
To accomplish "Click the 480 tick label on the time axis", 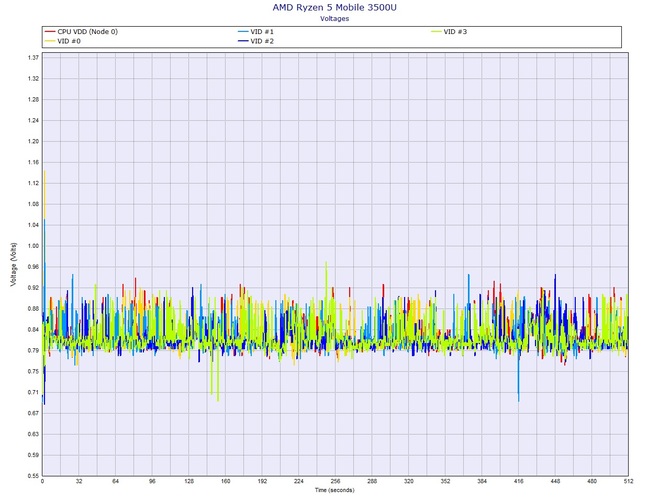I will [592, 481].
